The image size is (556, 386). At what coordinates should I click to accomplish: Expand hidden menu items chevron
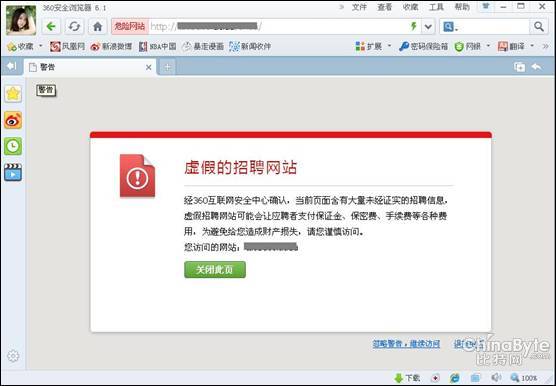click(x=341, y=7)
